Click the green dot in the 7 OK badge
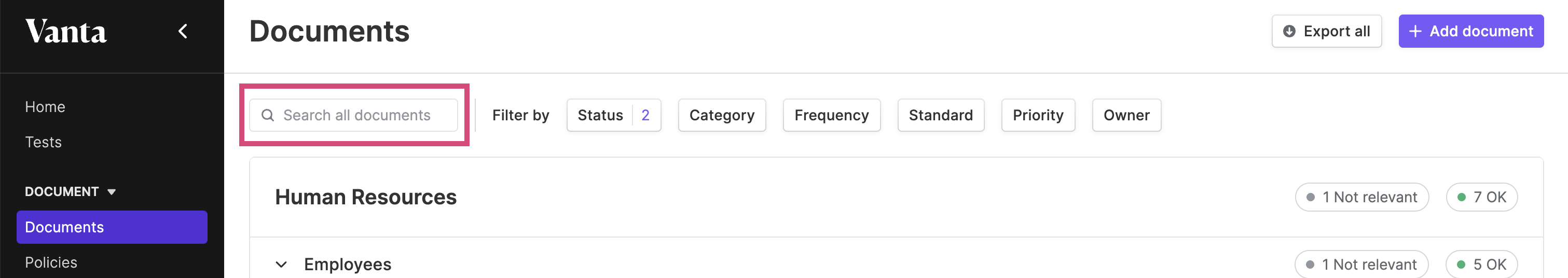The image size is (1568, 278). [1461, 197]
